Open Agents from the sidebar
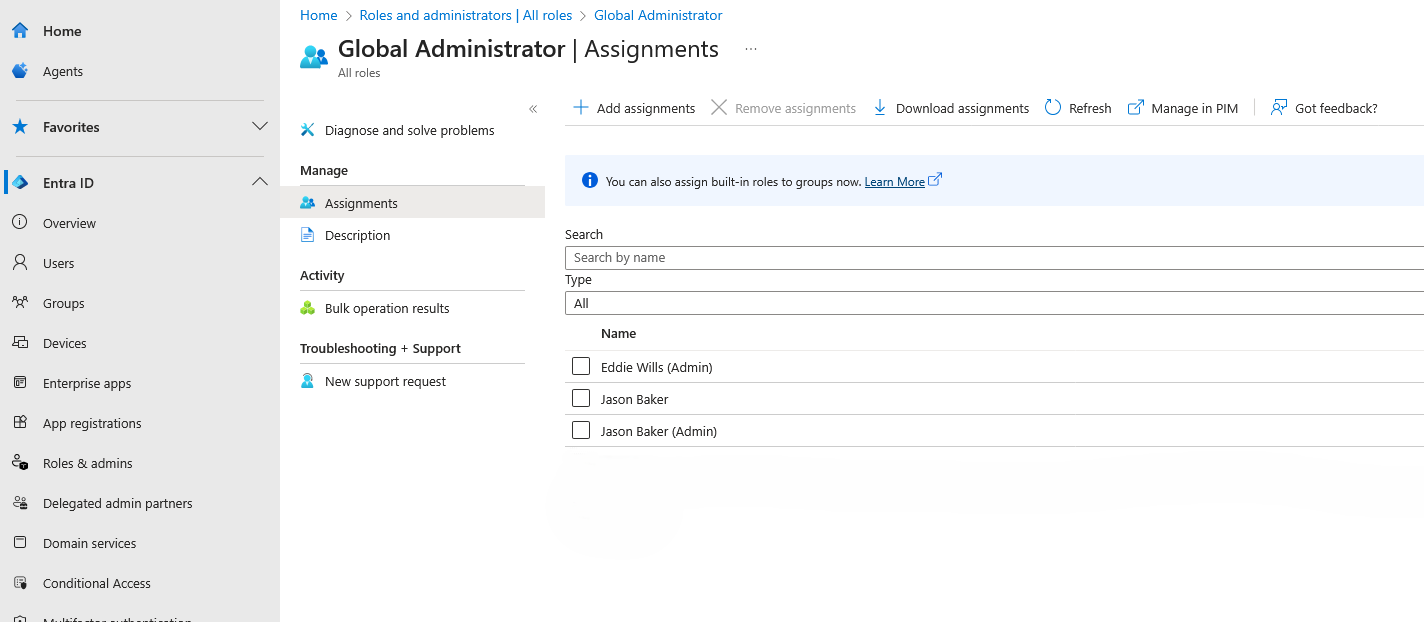The width and height of the screenshot is (1424, 622). tap(62, 72)
